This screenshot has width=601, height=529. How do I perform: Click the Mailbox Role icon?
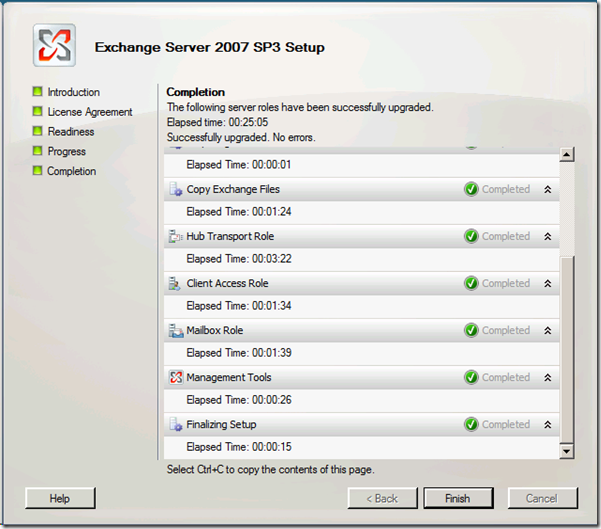point(176,330)
